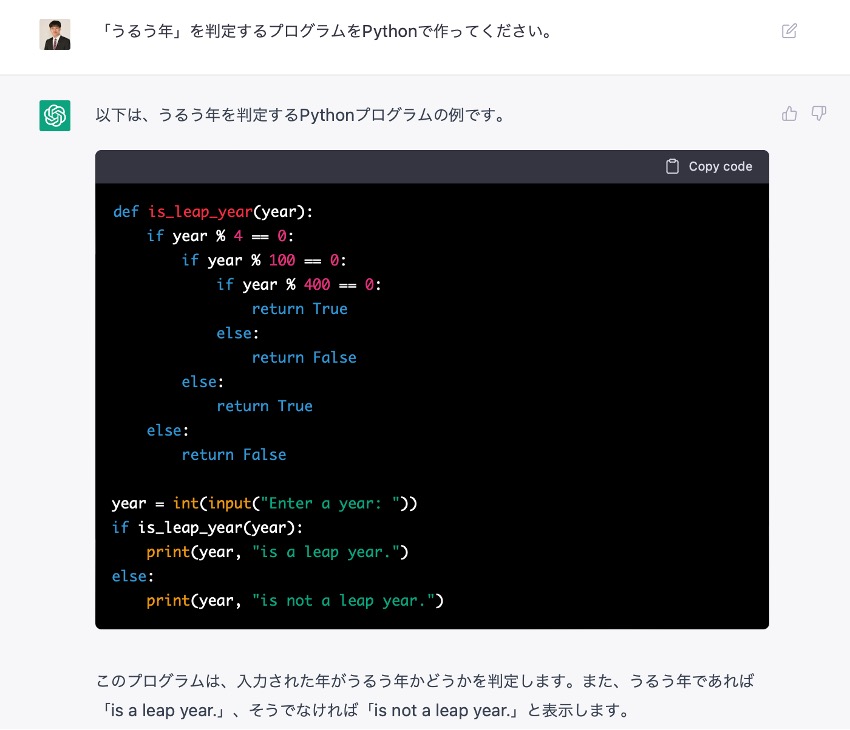The width and height of the screenshot is (850, 730).
Task: Click the 'if year % 400 == 0' line
Action: click(x=299, y=285)
